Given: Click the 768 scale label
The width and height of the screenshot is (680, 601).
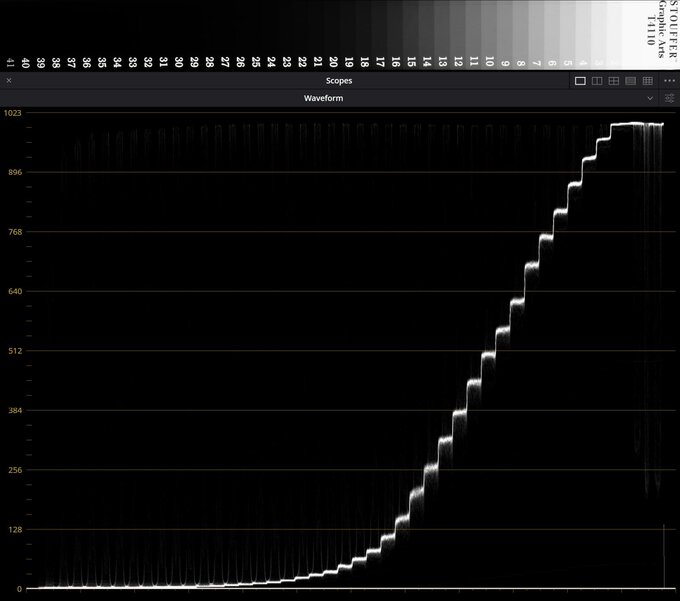Looking at the screenshot, I should point(15,232).
